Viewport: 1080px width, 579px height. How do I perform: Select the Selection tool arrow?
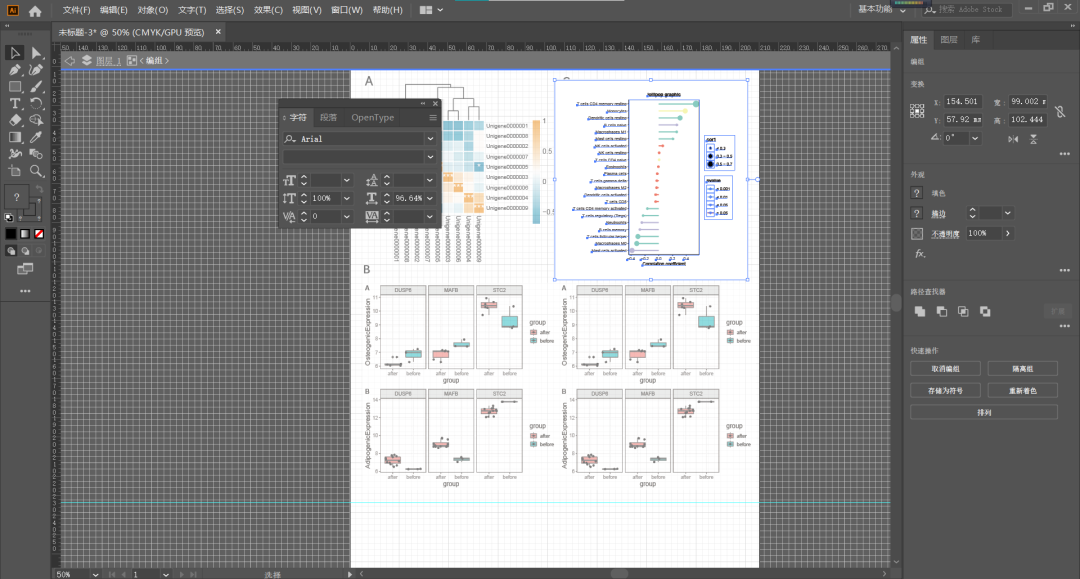(x=14, y=53)
